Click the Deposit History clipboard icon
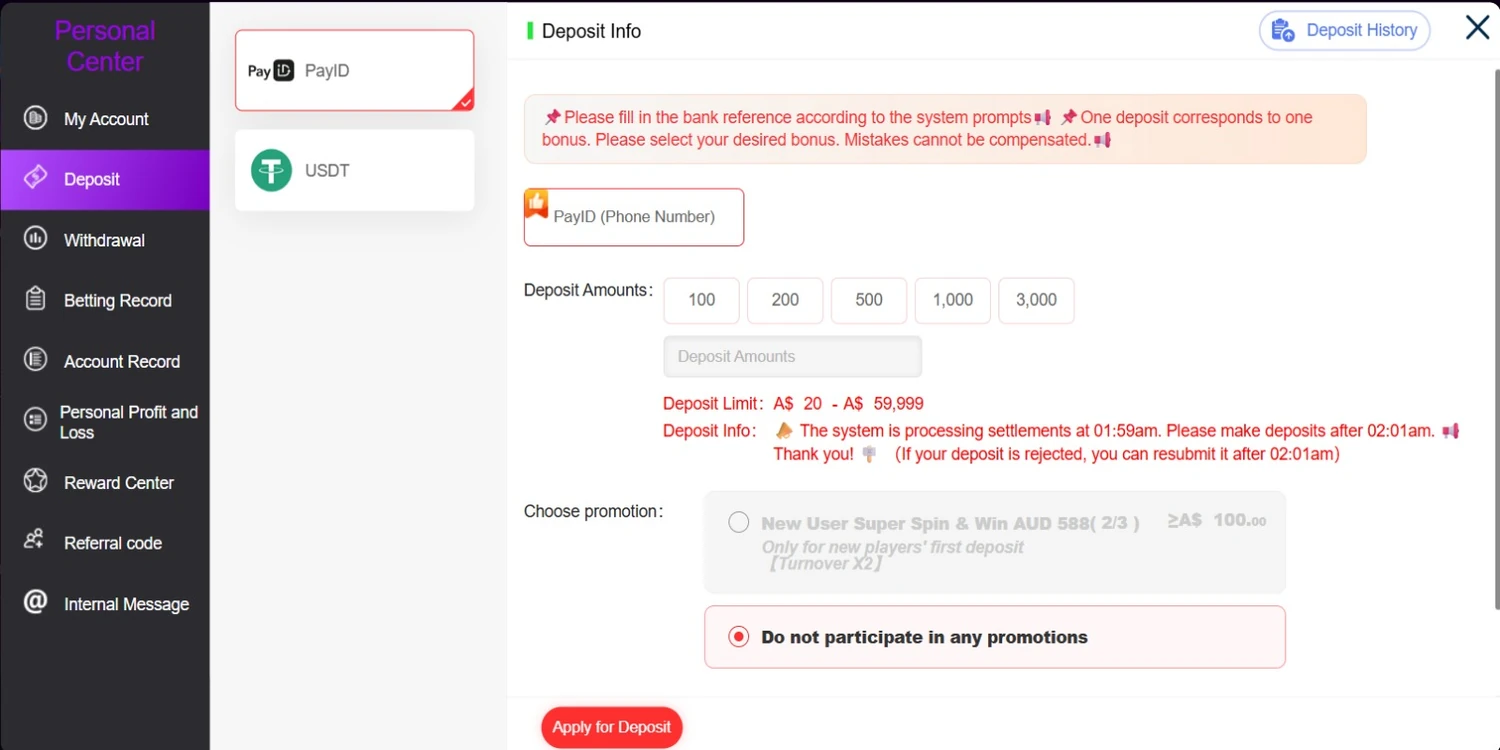The image size is (1500, 750). point(1283,30)
